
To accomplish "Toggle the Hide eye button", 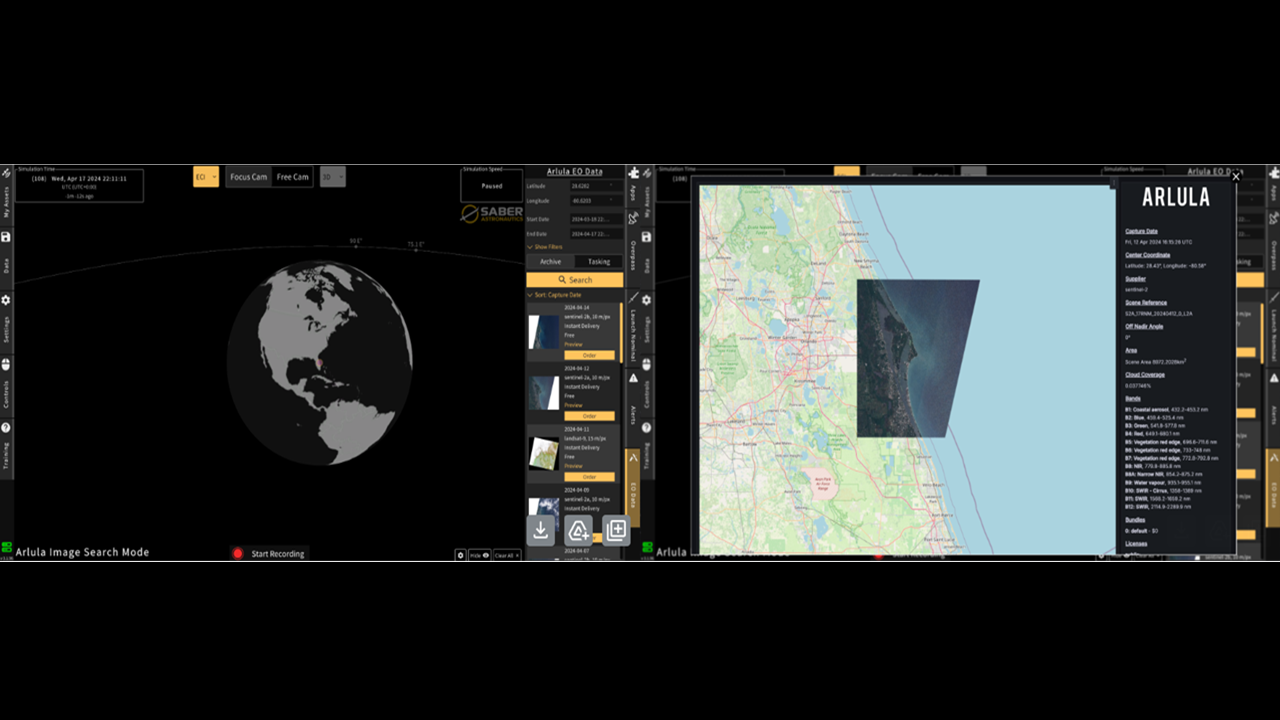I will pos(480,555).
